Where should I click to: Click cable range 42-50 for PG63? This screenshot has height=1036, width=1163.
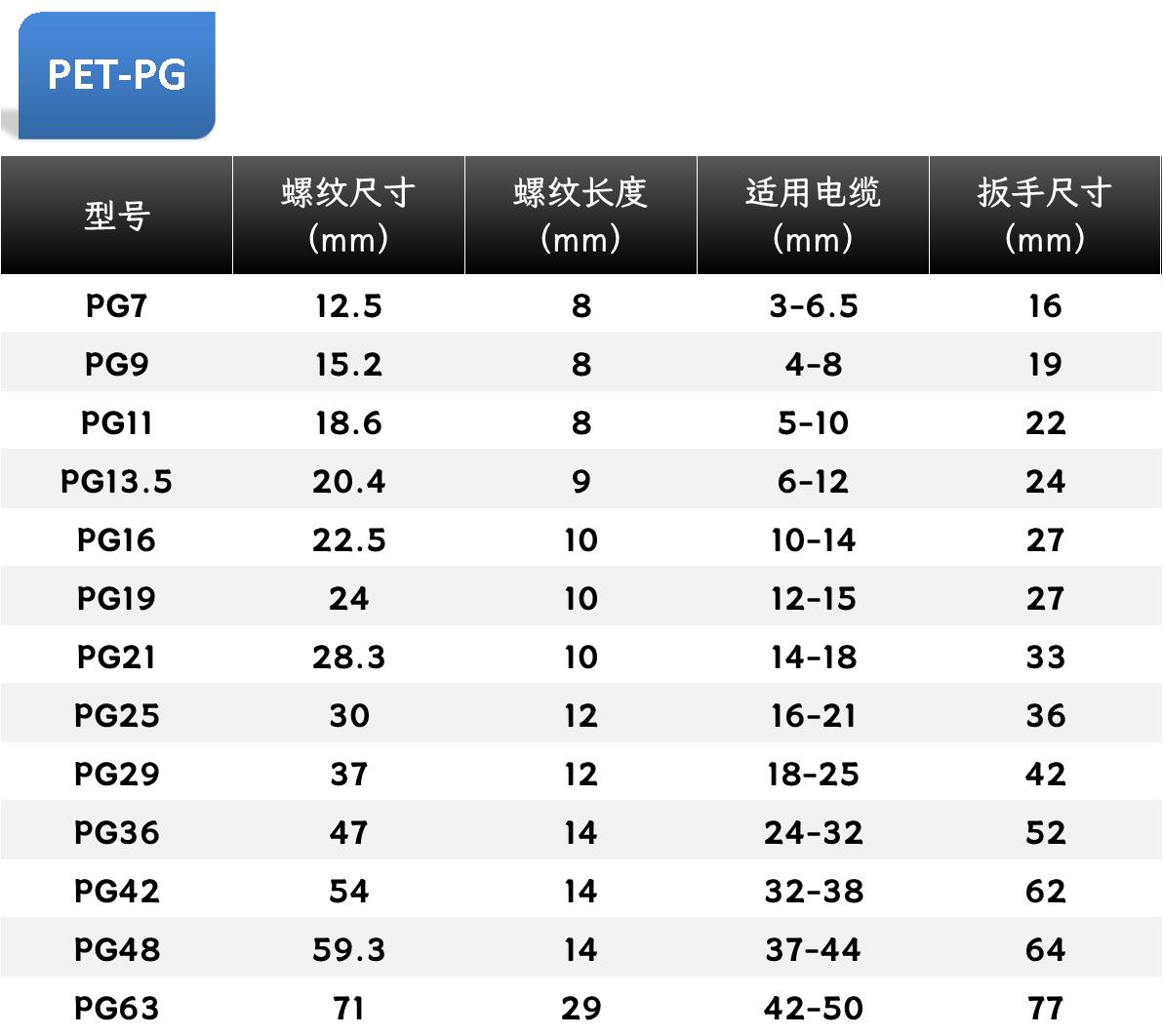tap(813, 1009)
